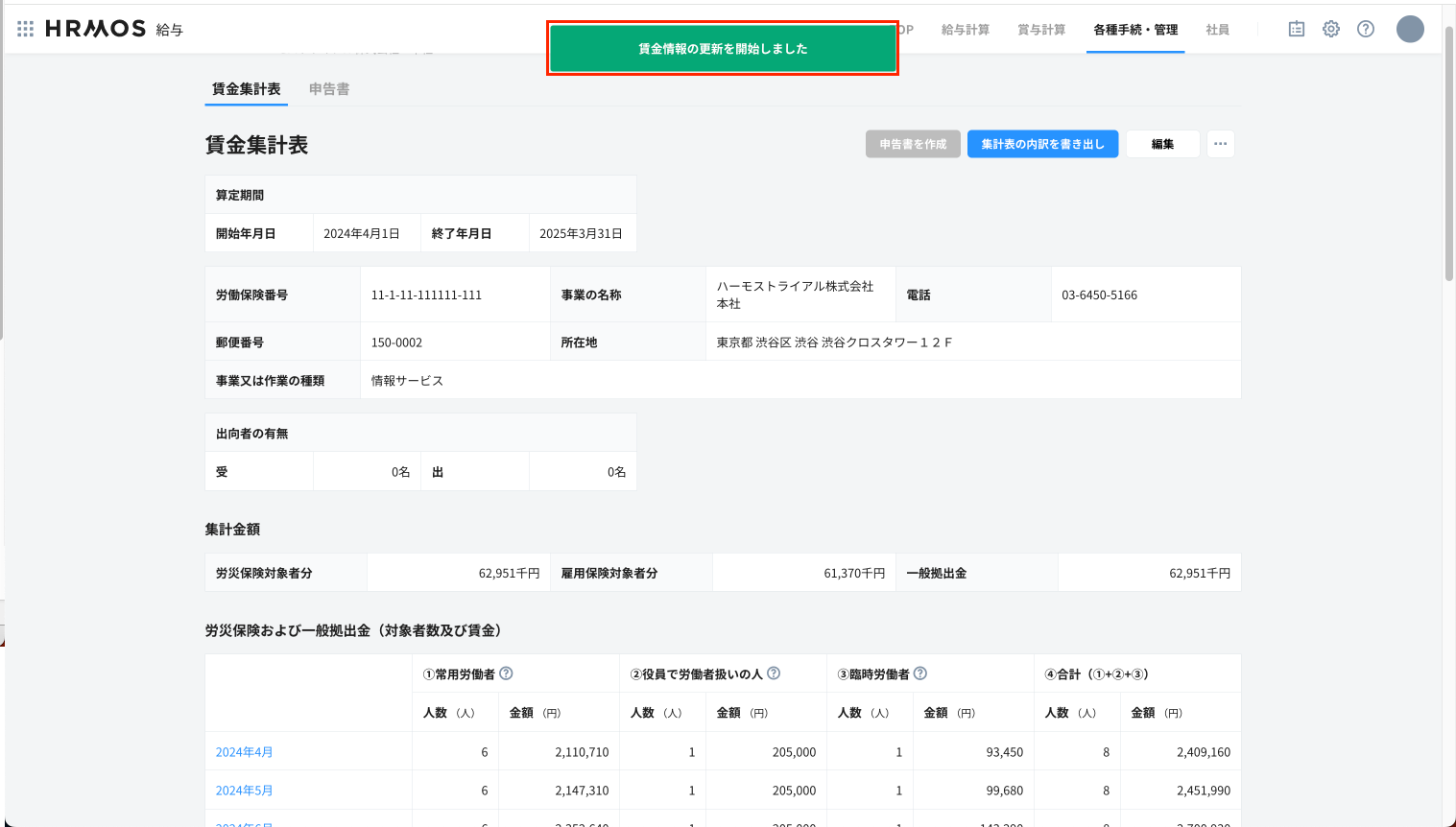Click the user avatar circle
Screen dimensions: 1456x827
tap(1409, 29)
